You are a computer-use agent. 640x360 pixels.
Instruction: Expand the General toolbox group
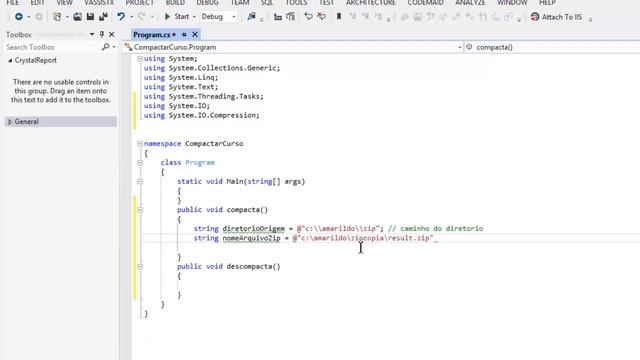10,122
